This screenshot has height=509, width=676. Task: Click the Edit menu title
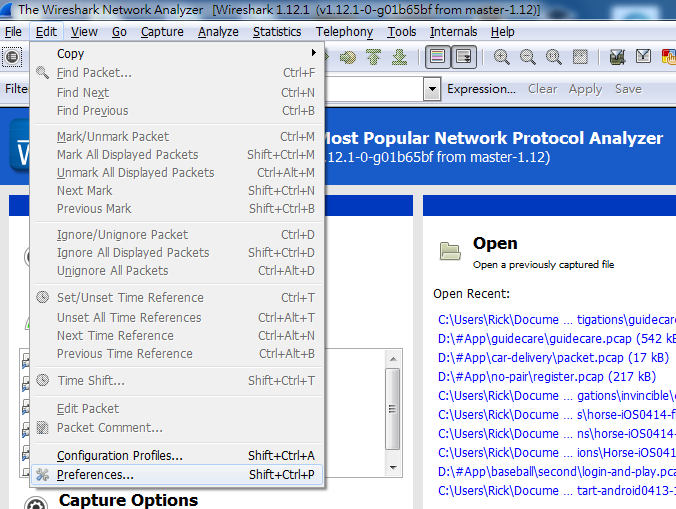click(46, 32)
